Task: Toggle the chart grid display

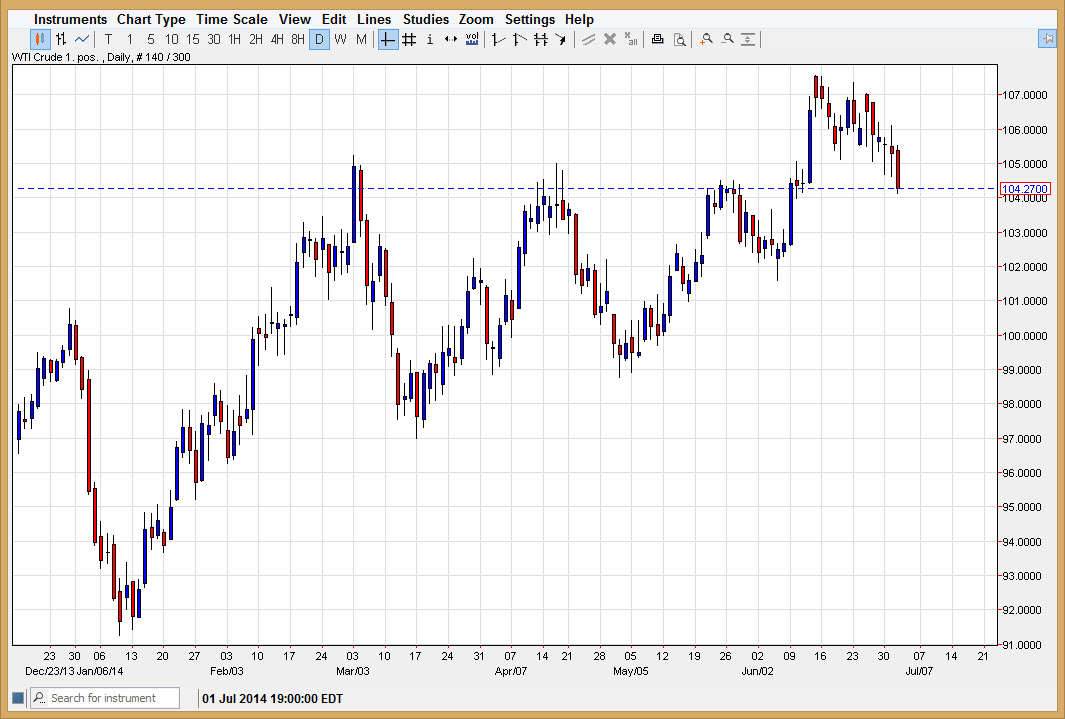Action: pyautogui.click(x=408, y=39)
